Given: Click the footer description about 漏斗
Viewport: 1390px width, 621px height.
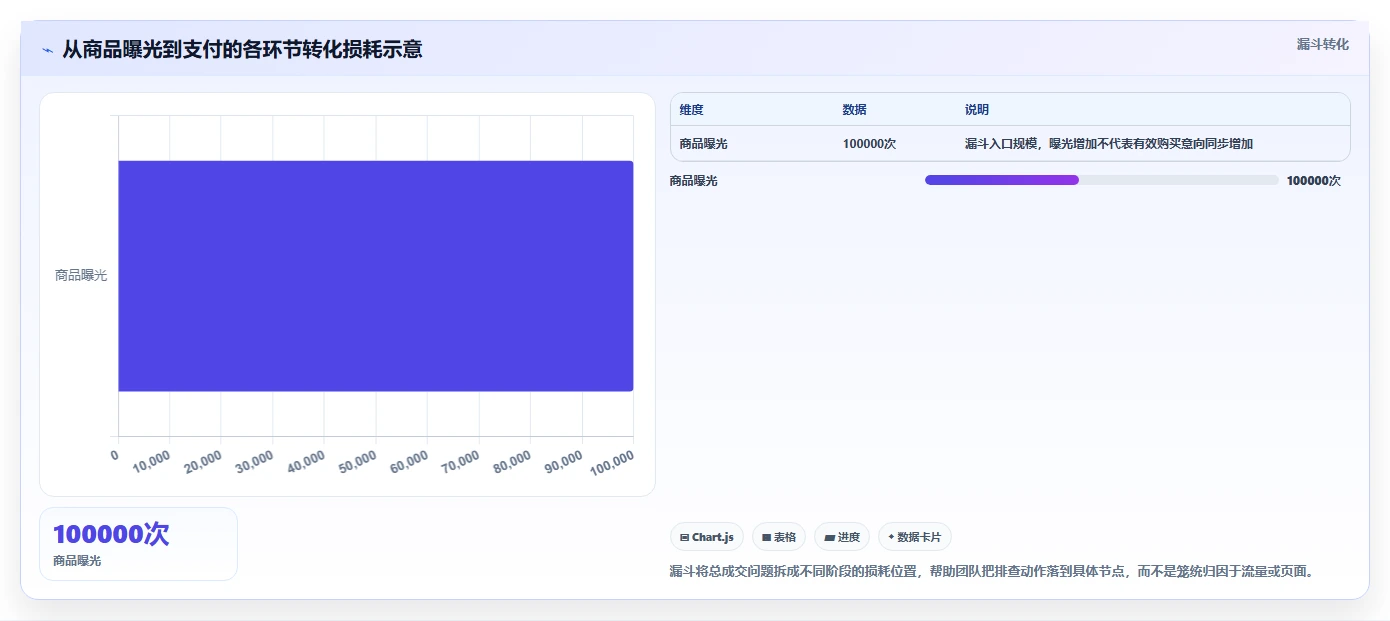Looking at the screenshot, I should click(x=995, y=572).
